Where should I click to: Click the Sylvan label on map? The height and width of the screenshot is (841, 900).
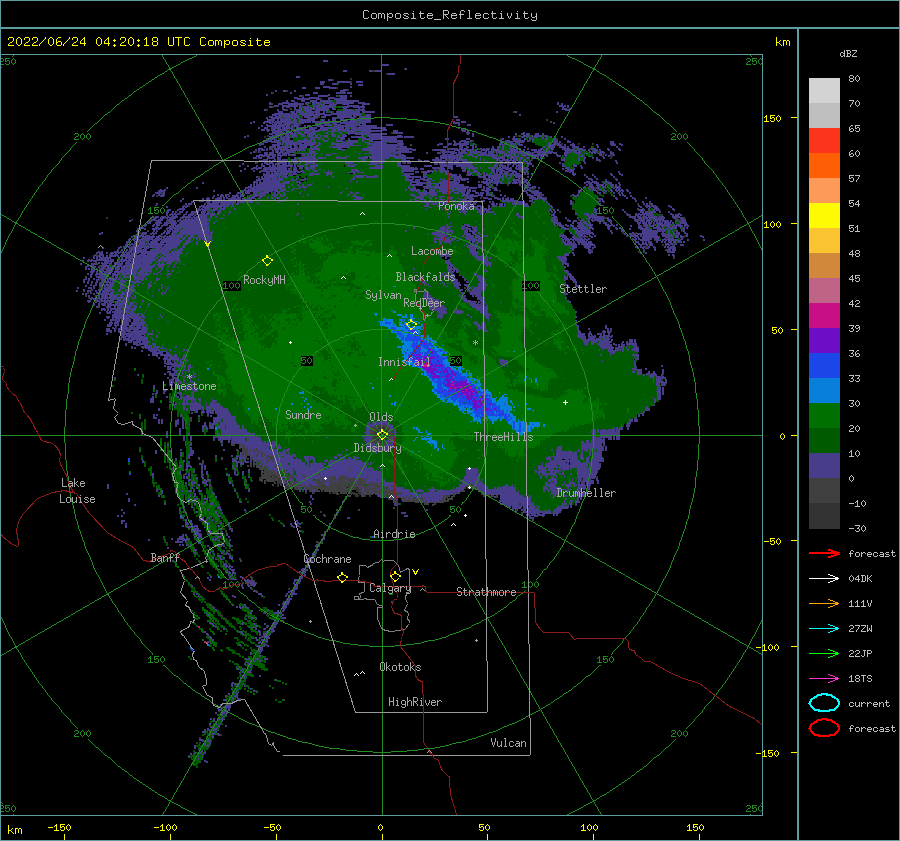pos(383,295)
